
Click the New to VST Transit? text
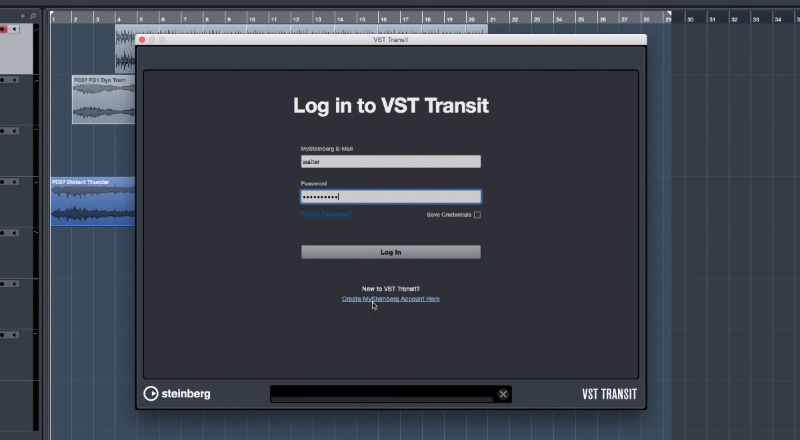click(391, 289)
